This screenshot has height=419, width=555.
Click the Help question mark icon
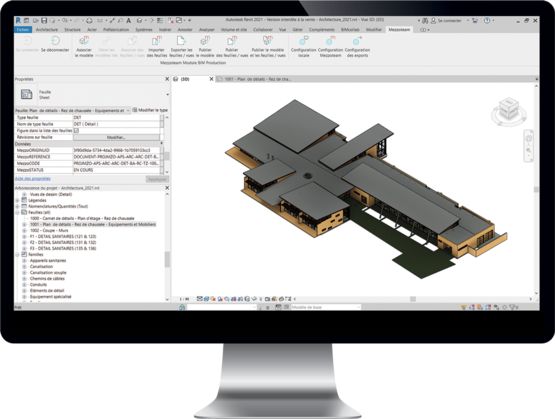[487, 21]
